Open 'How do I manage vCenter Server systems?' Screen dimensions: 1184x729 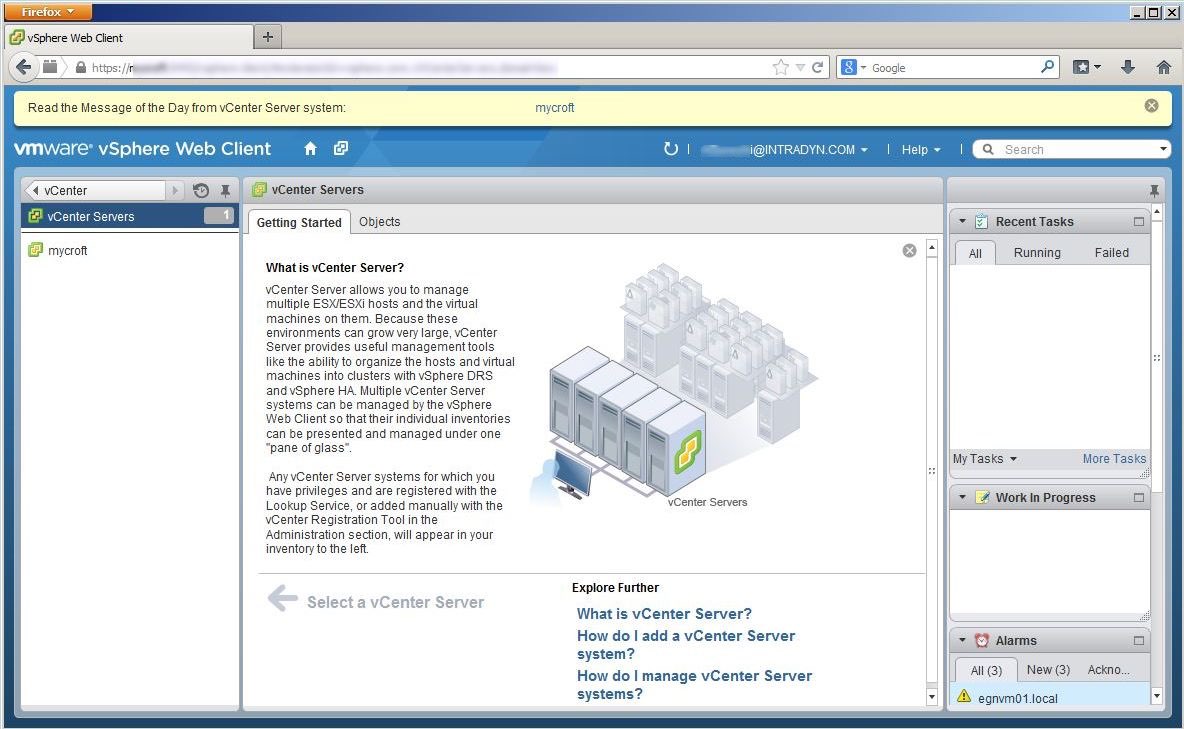[x=694, y=684]
